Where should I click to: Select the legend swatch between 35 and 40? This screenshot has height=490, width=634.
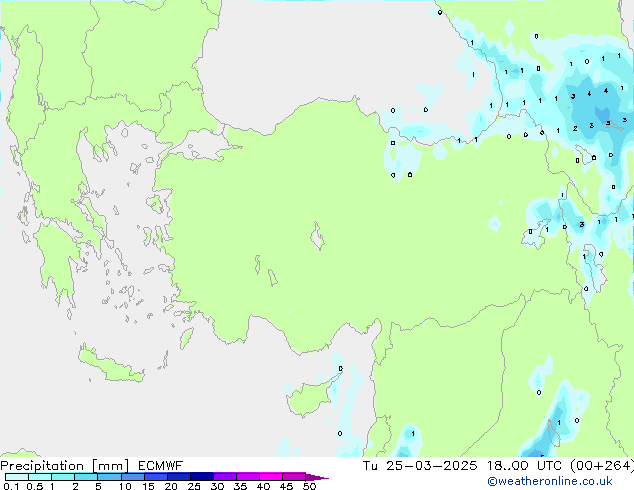click(248, 477)
